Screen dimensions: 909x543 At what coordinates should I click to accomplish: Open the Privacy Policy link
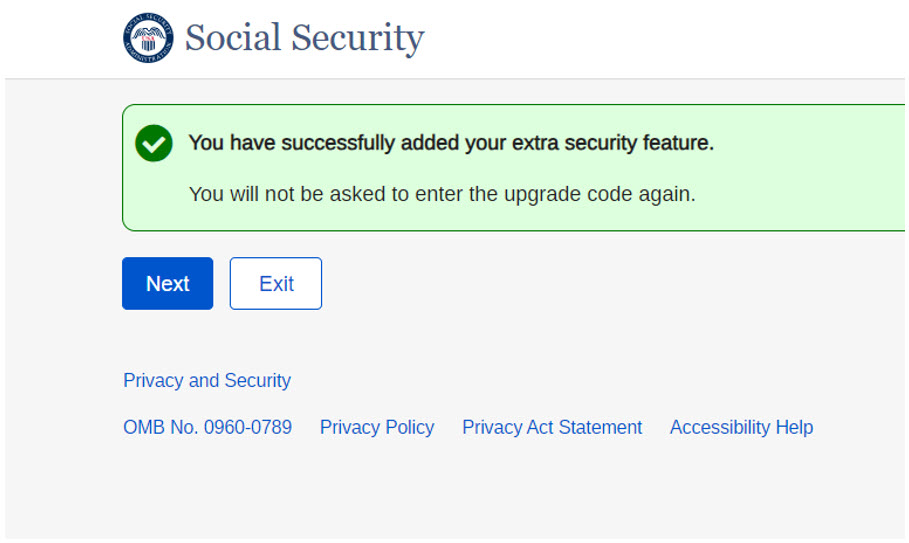377,428
